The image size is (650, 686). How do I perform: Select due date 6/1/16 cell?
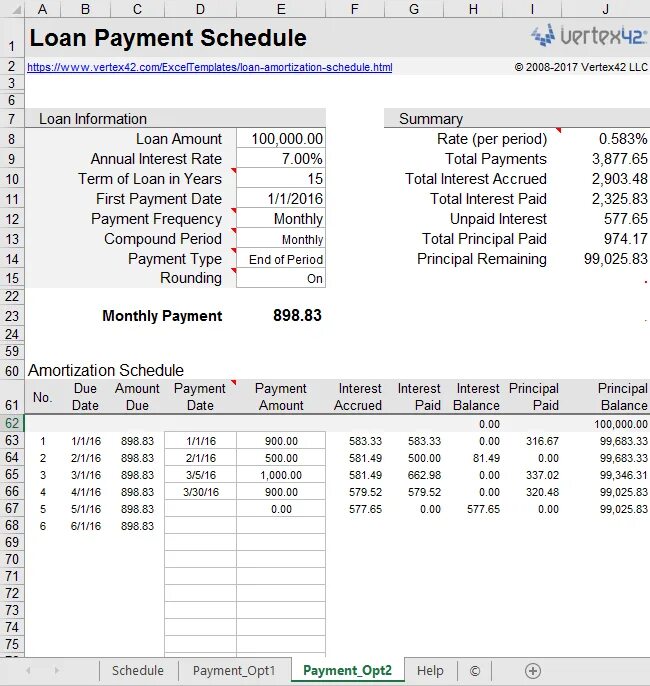pyautogui.click(x=86, y=526)
